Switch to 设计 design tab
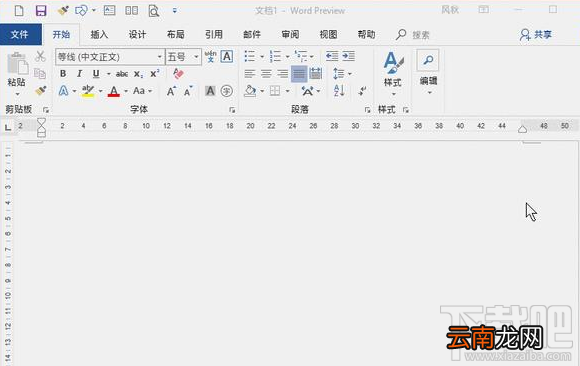This screenshot has height=366, width=580. click(137, 35)
